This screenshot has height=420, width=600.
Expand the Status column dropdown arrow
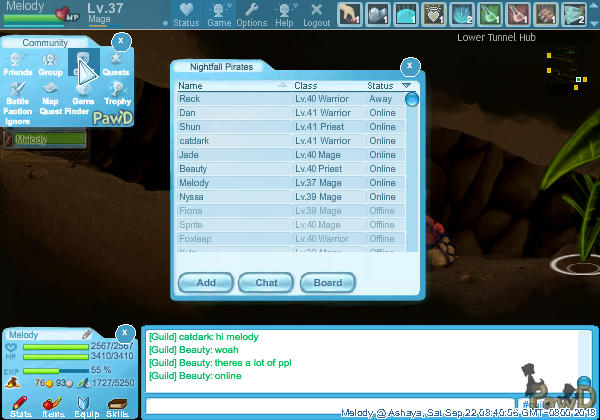(407, 86)
